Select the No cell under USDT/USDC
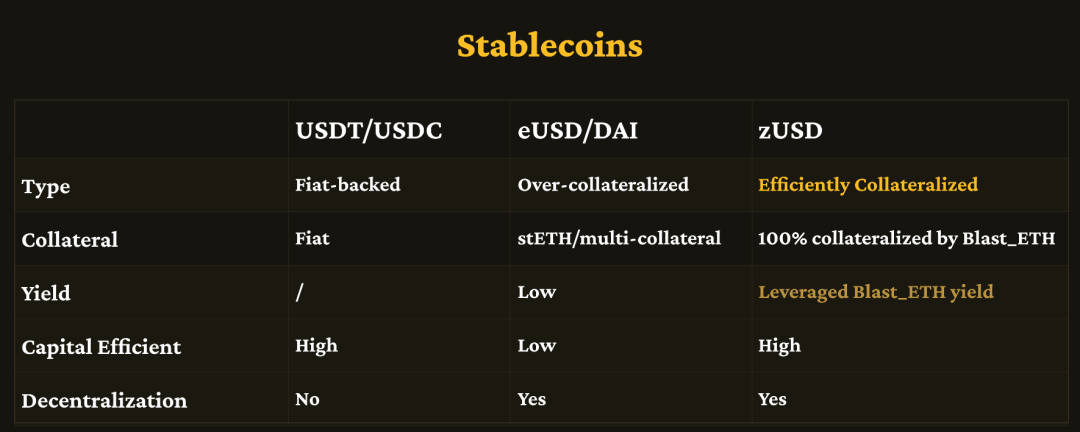Screen dimensions: 1080x432 307,399
